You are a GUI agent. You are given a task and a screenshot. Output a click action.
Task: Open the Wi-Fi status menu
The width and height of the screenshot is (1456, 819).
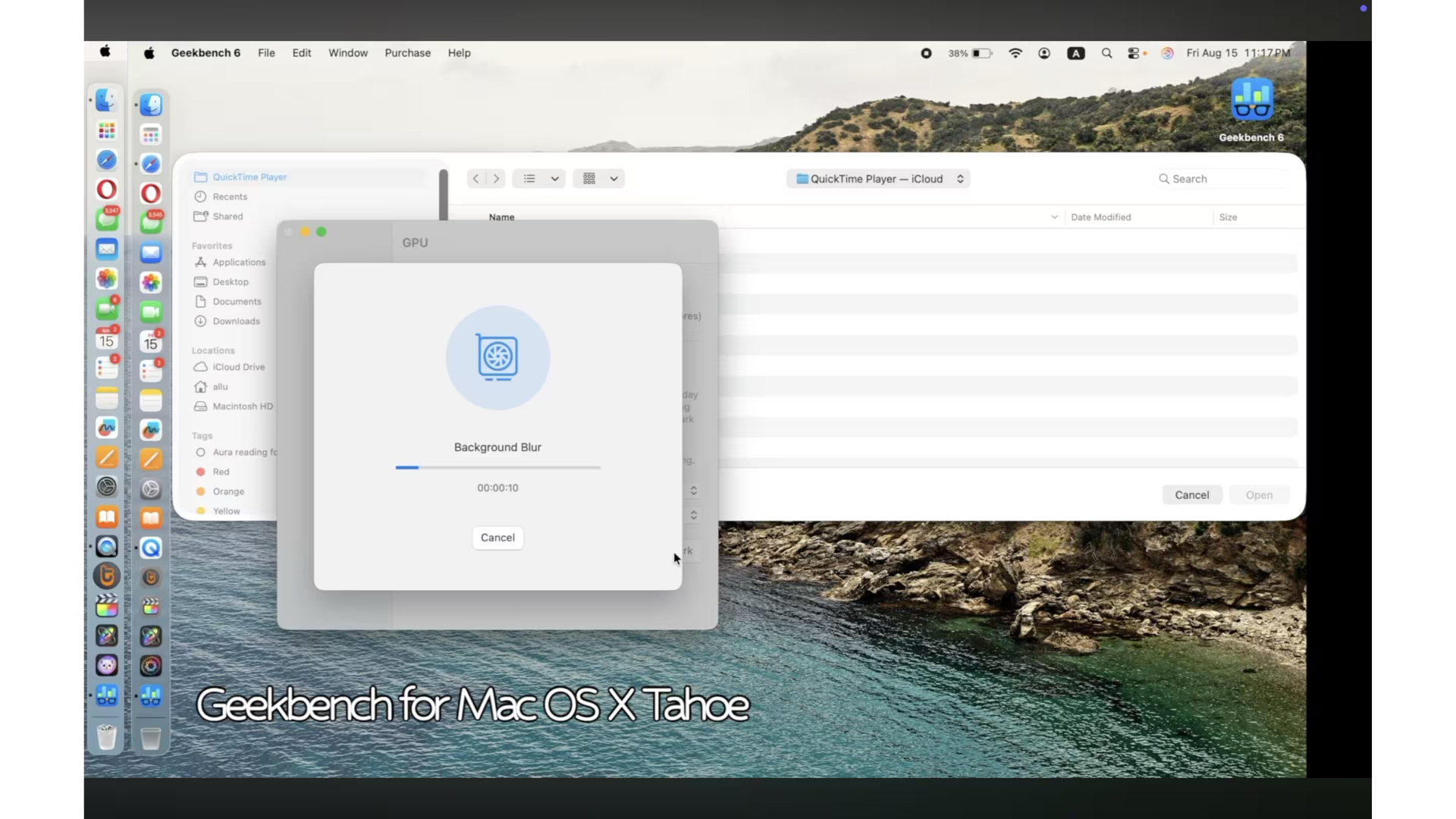(x=1015, y=53)
